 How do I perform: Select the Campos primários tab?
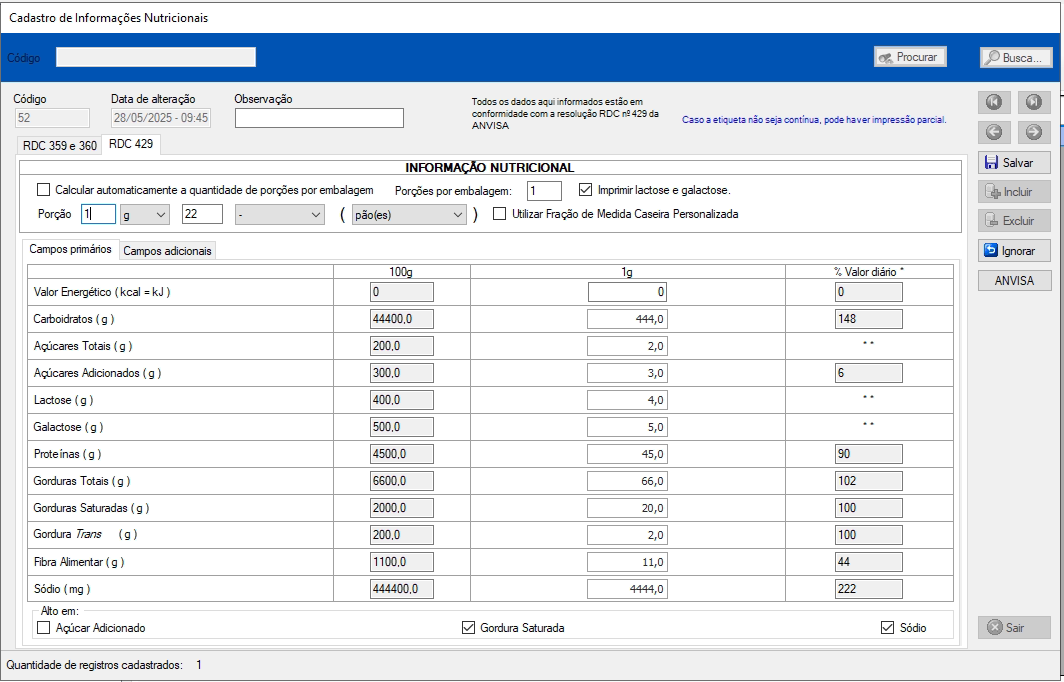71,249
